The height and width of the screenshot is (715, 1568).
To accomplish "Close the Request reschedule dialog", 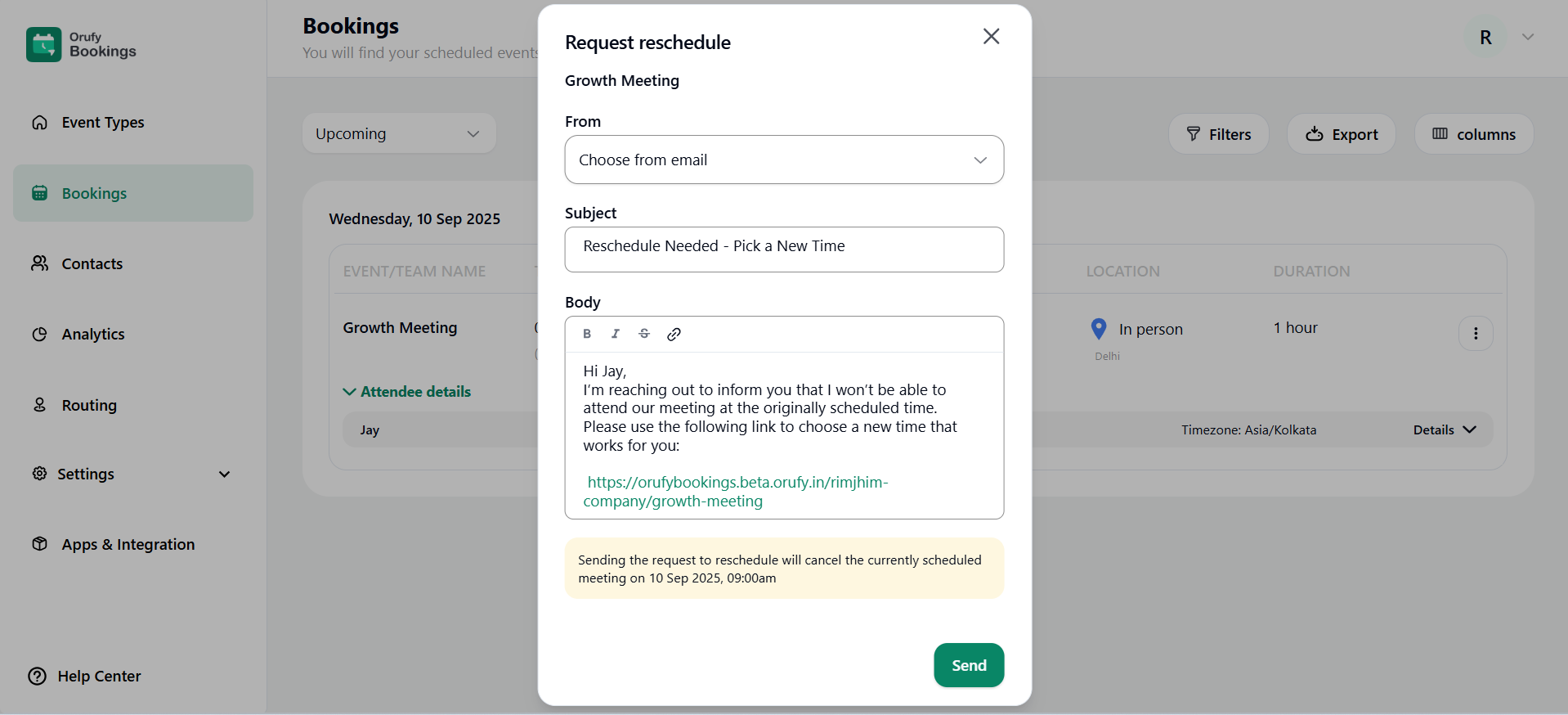I will tap(991, 36).
